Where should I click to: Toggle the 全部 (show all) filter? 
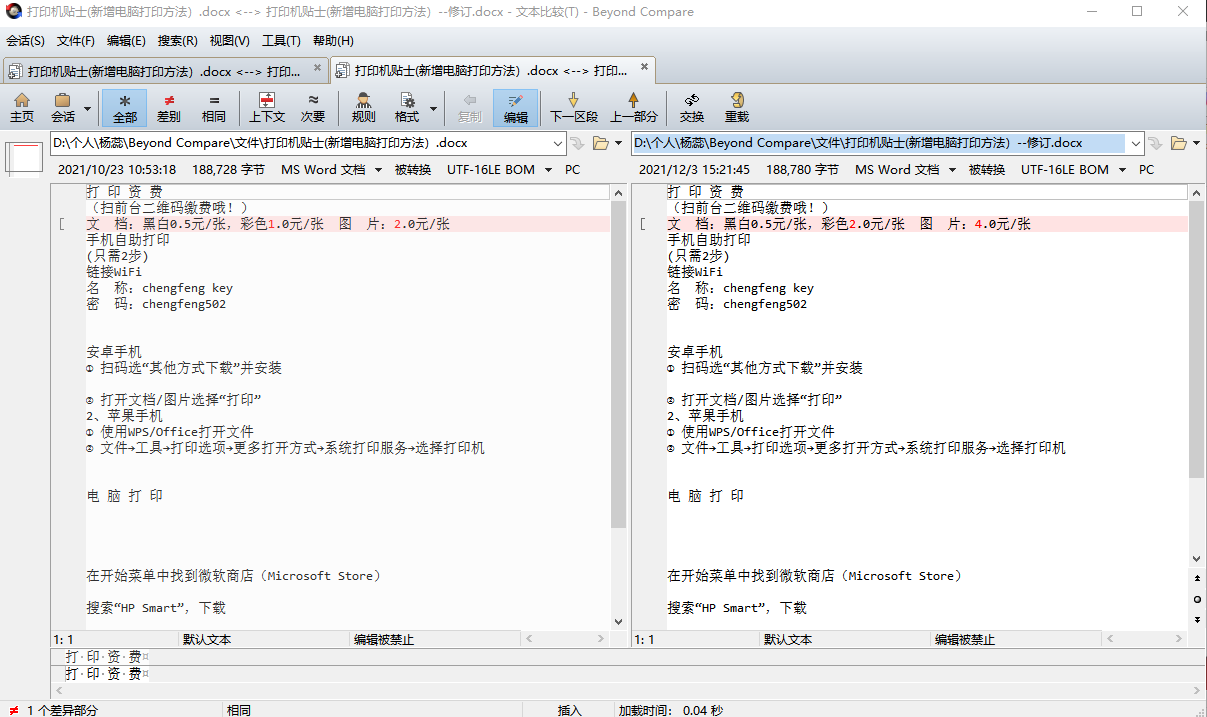click(124, 107)
